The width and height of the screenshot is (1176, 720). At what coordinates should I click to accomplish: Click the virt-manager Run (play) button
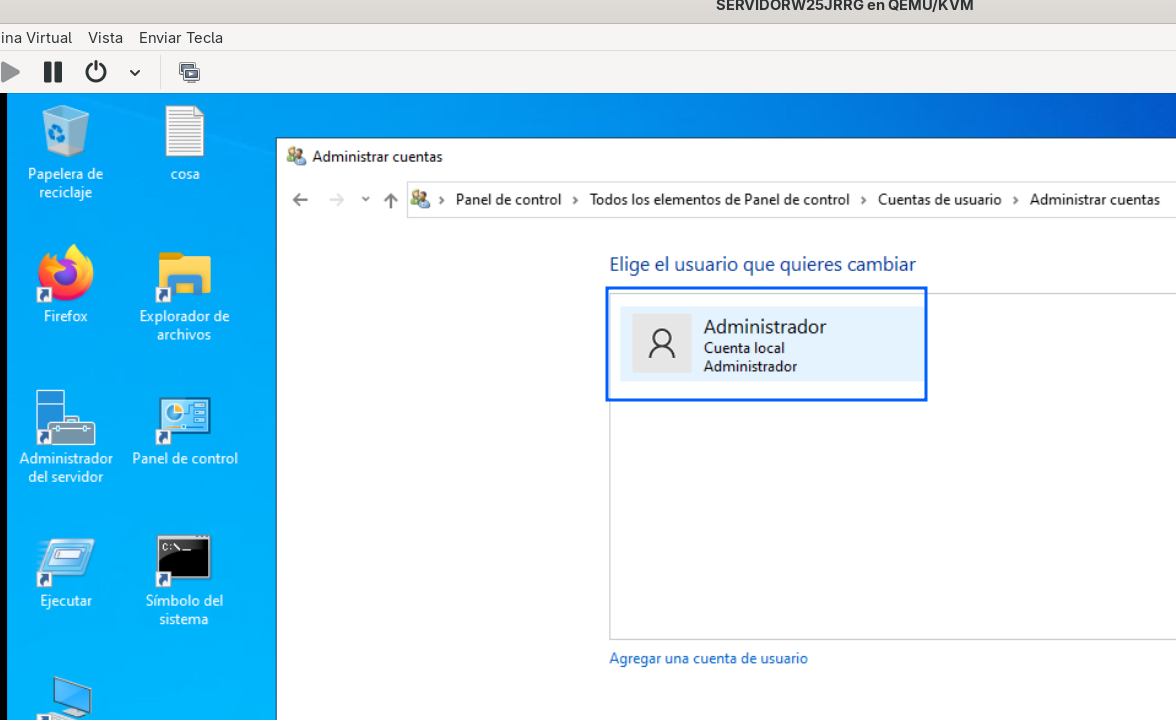point(10,72)
